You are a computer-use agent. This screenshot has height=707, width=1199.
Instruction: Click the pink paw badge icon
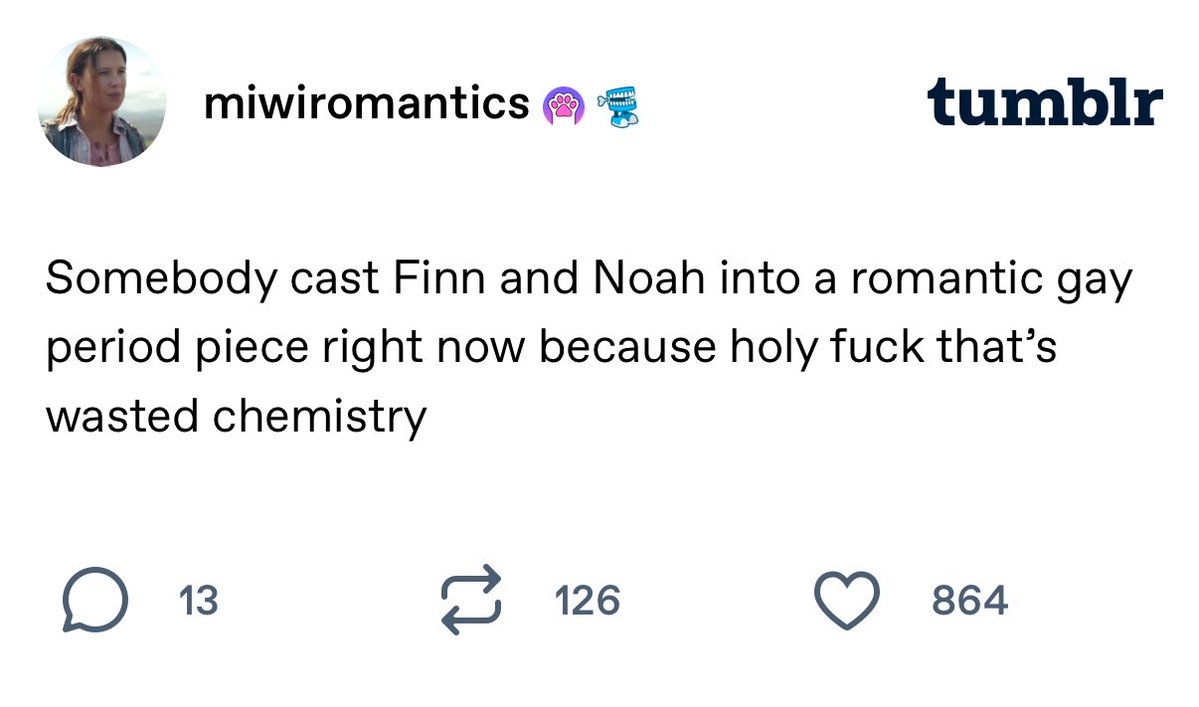[x=561, y=106]
